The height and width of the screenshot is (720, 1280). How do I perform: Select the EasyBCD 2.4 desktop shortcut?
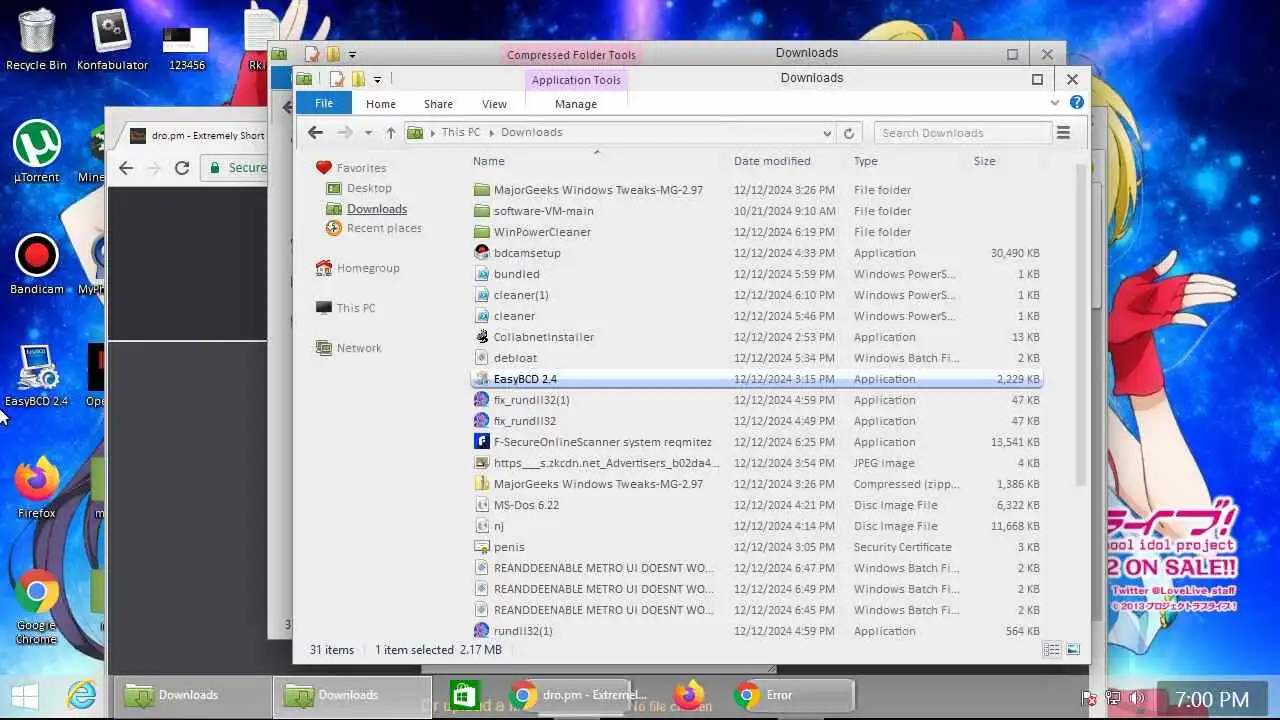tap(37, 377)
